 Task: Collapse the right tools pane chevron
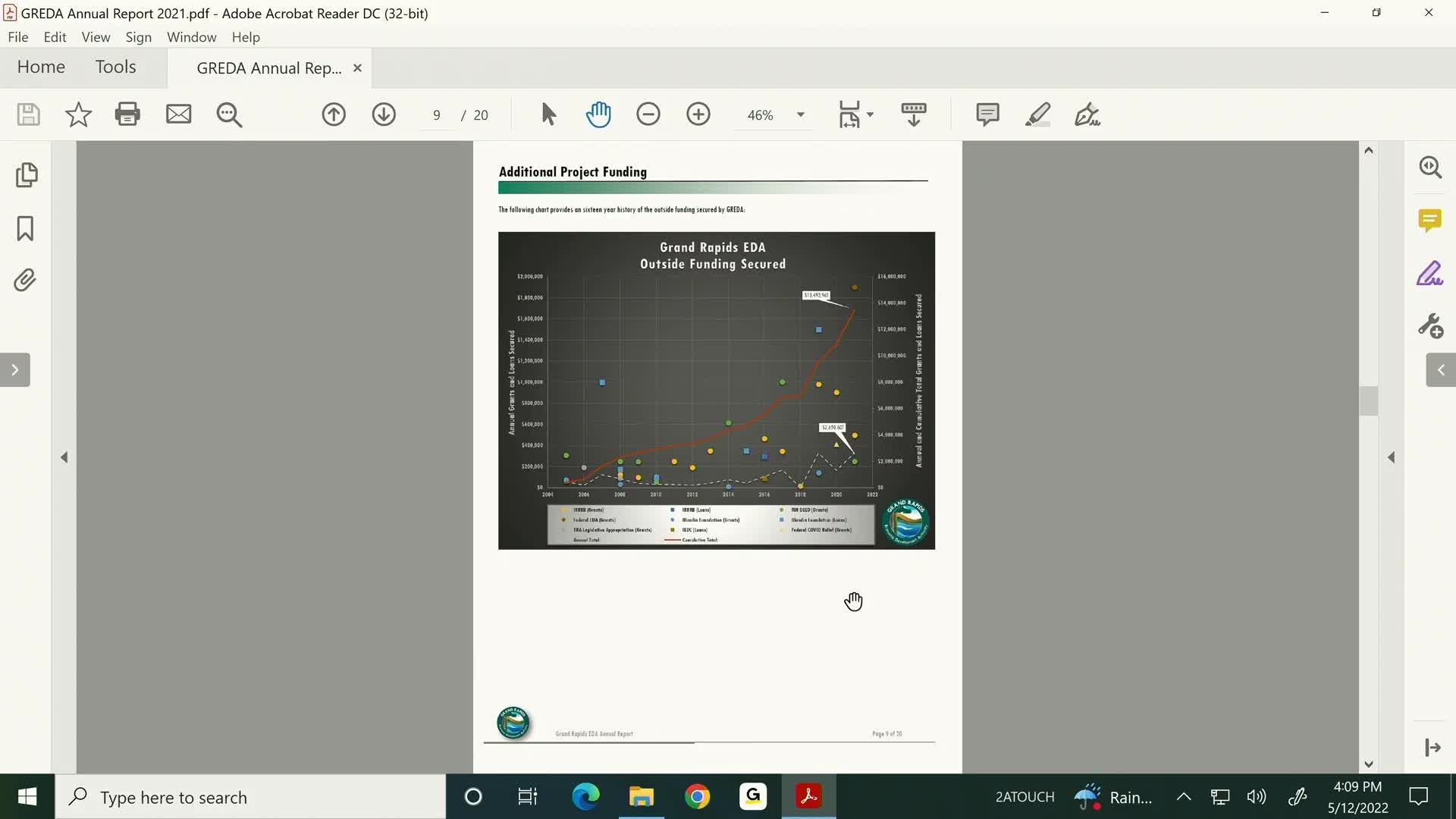pos(1441,370)
